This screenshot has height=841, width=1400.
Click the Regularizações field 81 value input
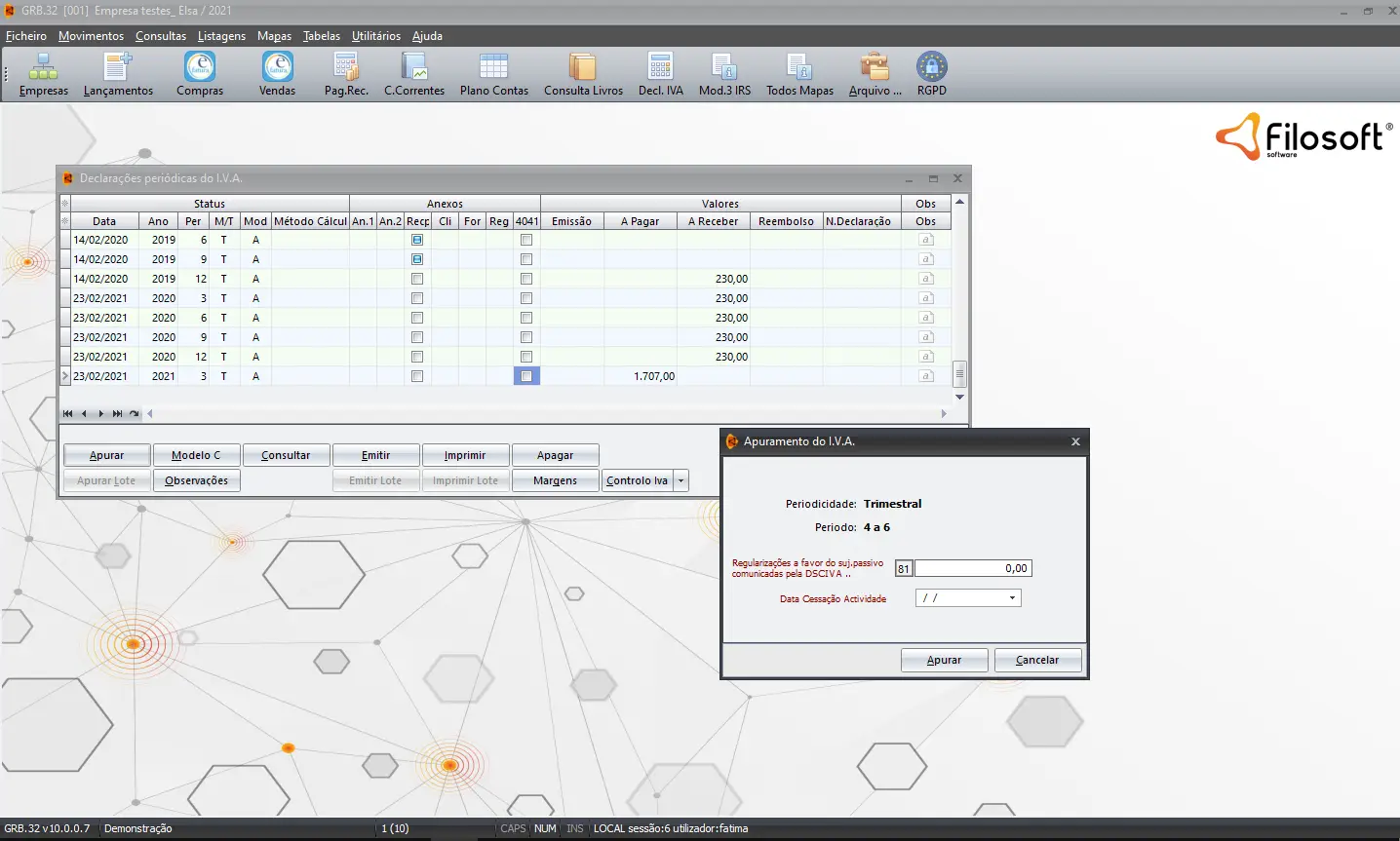coord(972,569)
